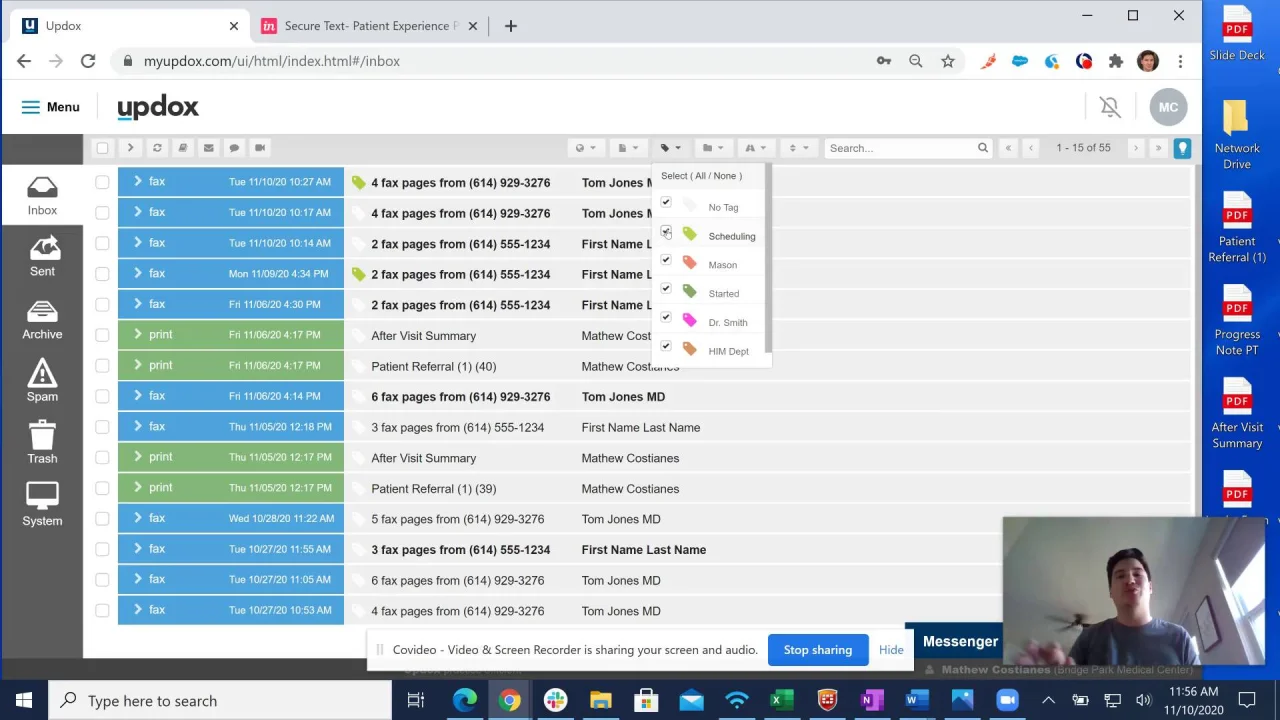The height and width of the screenshot is (720, 1280).
Task: Click the video camera toolbar icon
Action: pos(260,148)
